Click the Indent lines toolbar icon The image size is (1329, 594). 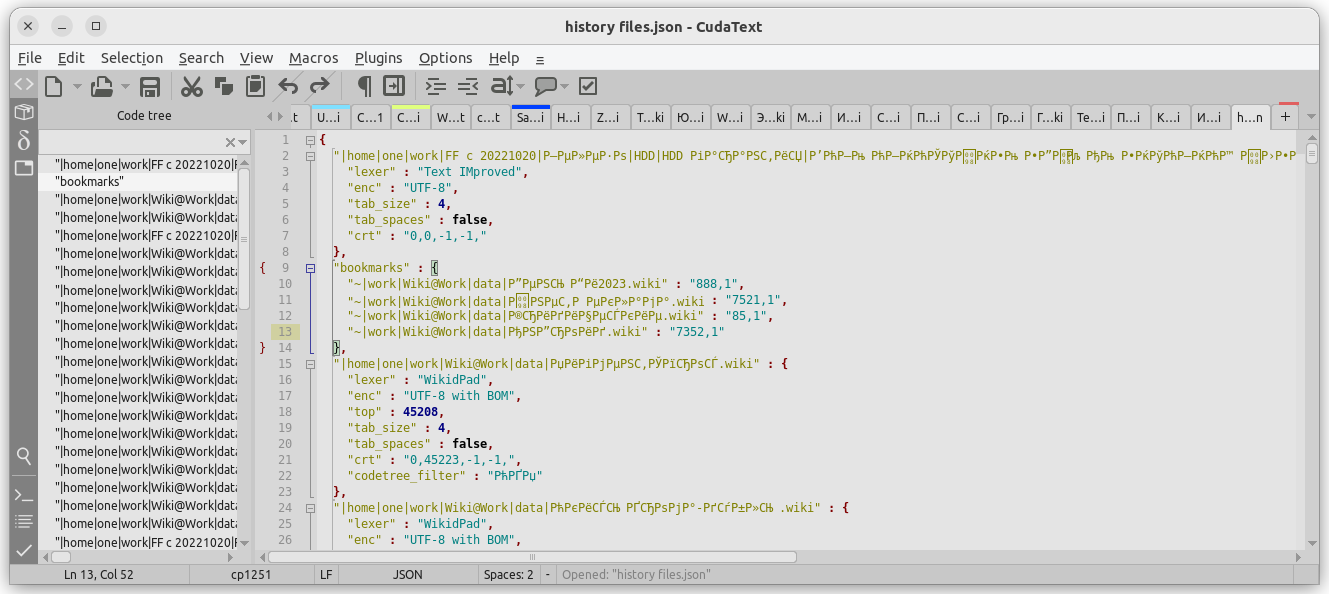[435, 87]
